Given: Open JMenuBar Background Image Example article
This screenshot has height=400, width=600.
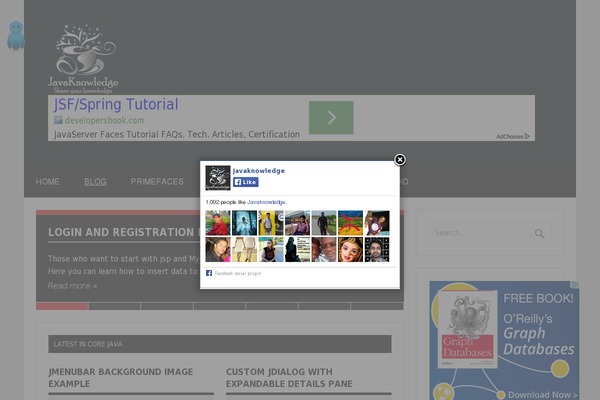Looking at the screenshot, I should tap(121, 378).
